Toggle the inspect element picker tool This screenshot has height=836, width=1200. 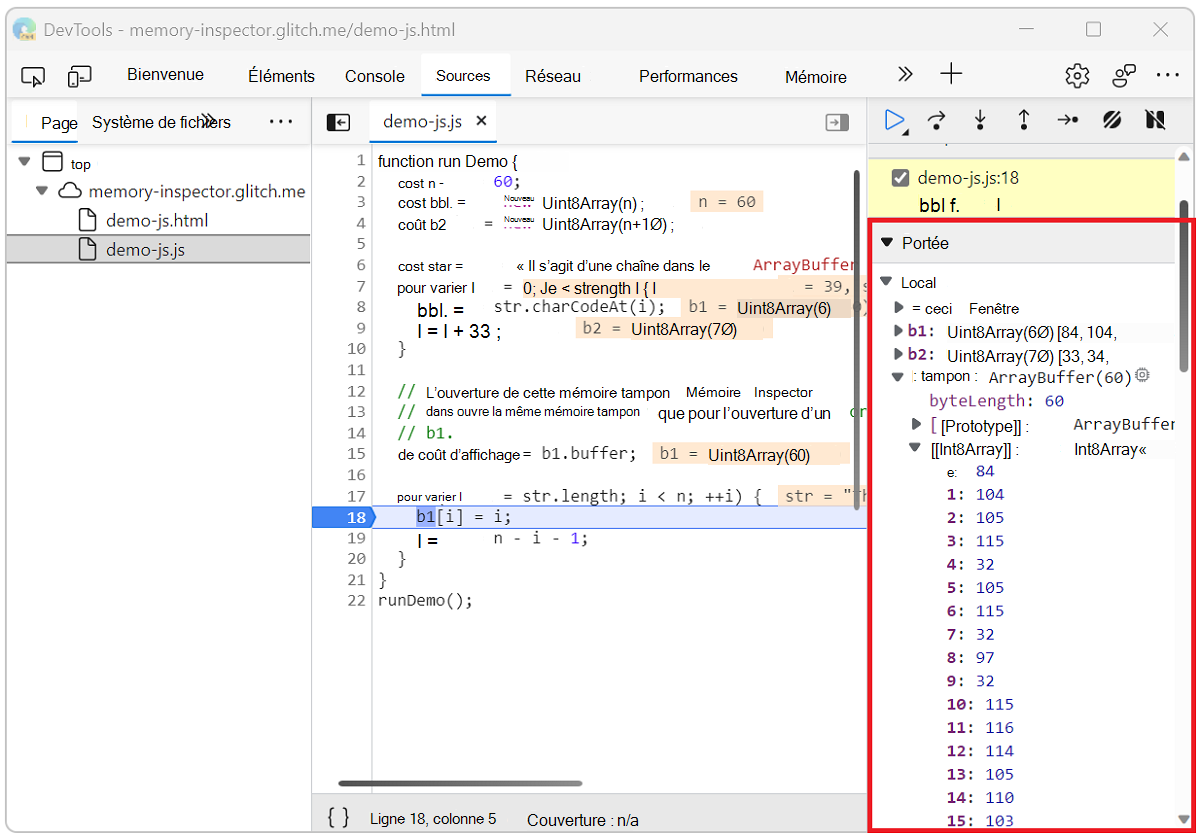point(33,76)
